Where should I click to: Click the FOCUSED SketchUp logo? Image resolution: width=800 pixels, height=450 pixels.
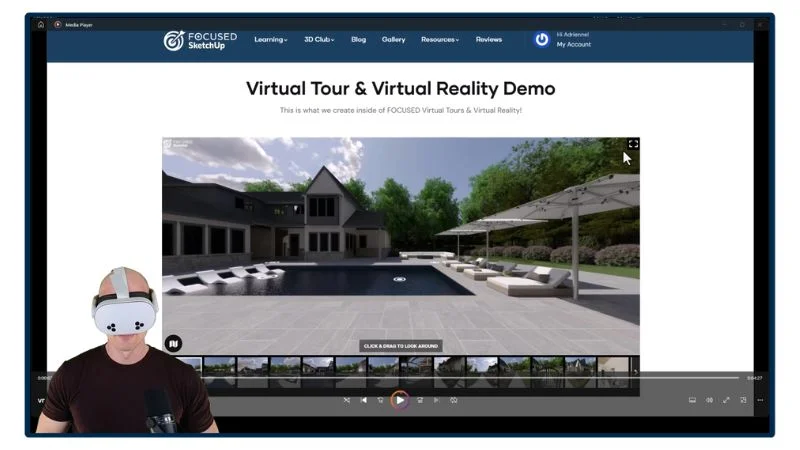200,41
